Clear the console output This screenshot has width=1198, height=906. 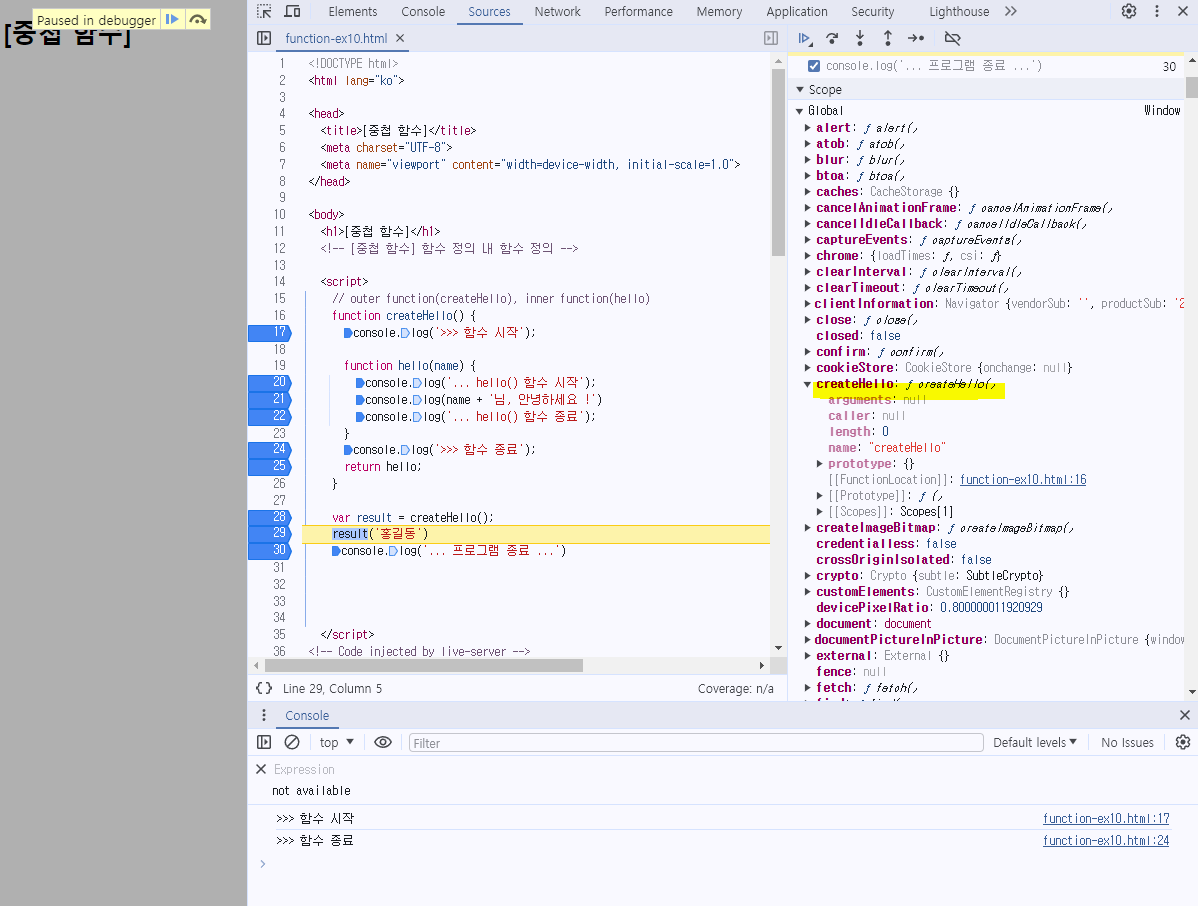coord(292,743)
